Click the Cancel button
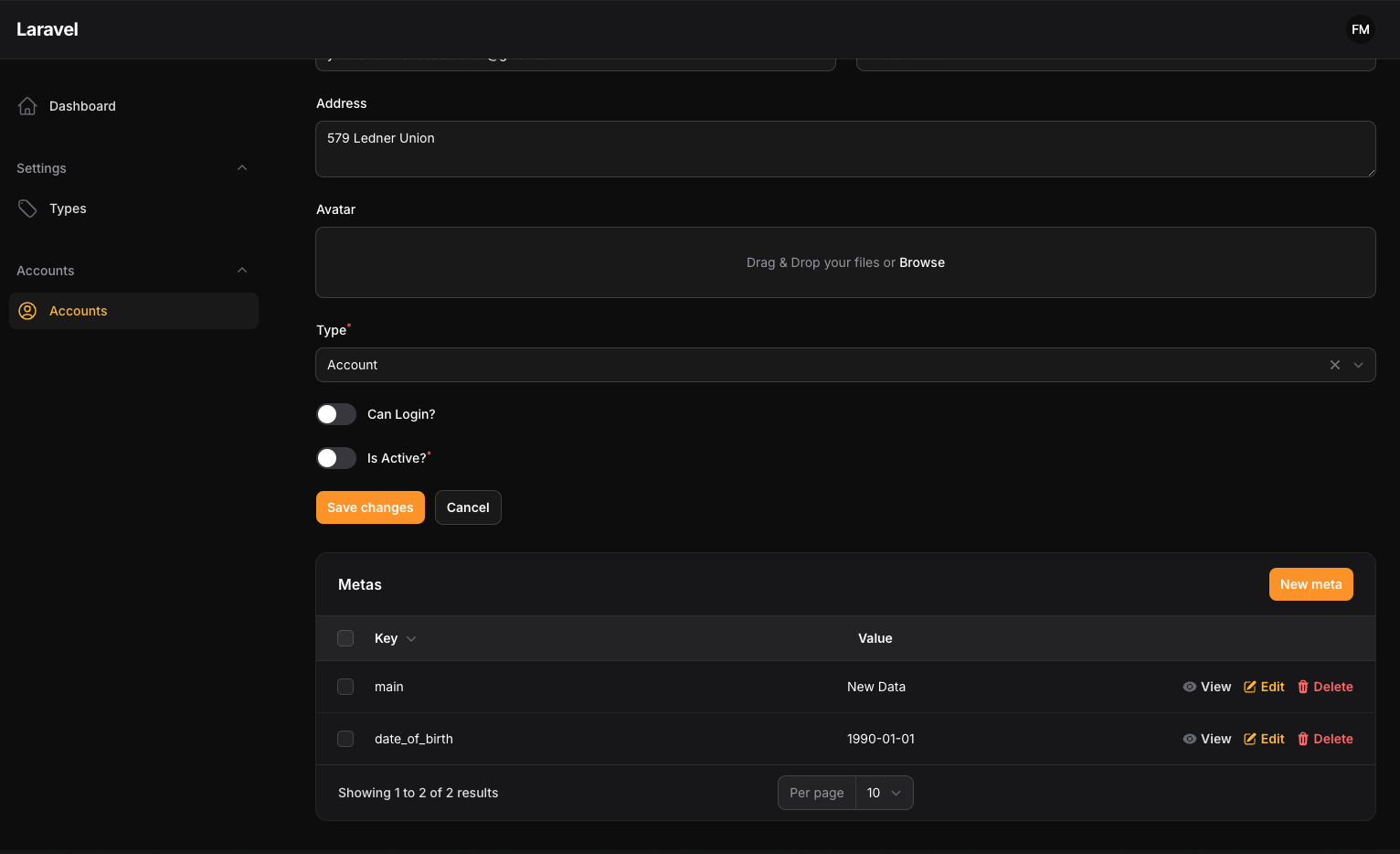This screenshot has width=1400, height=854. 468,507
